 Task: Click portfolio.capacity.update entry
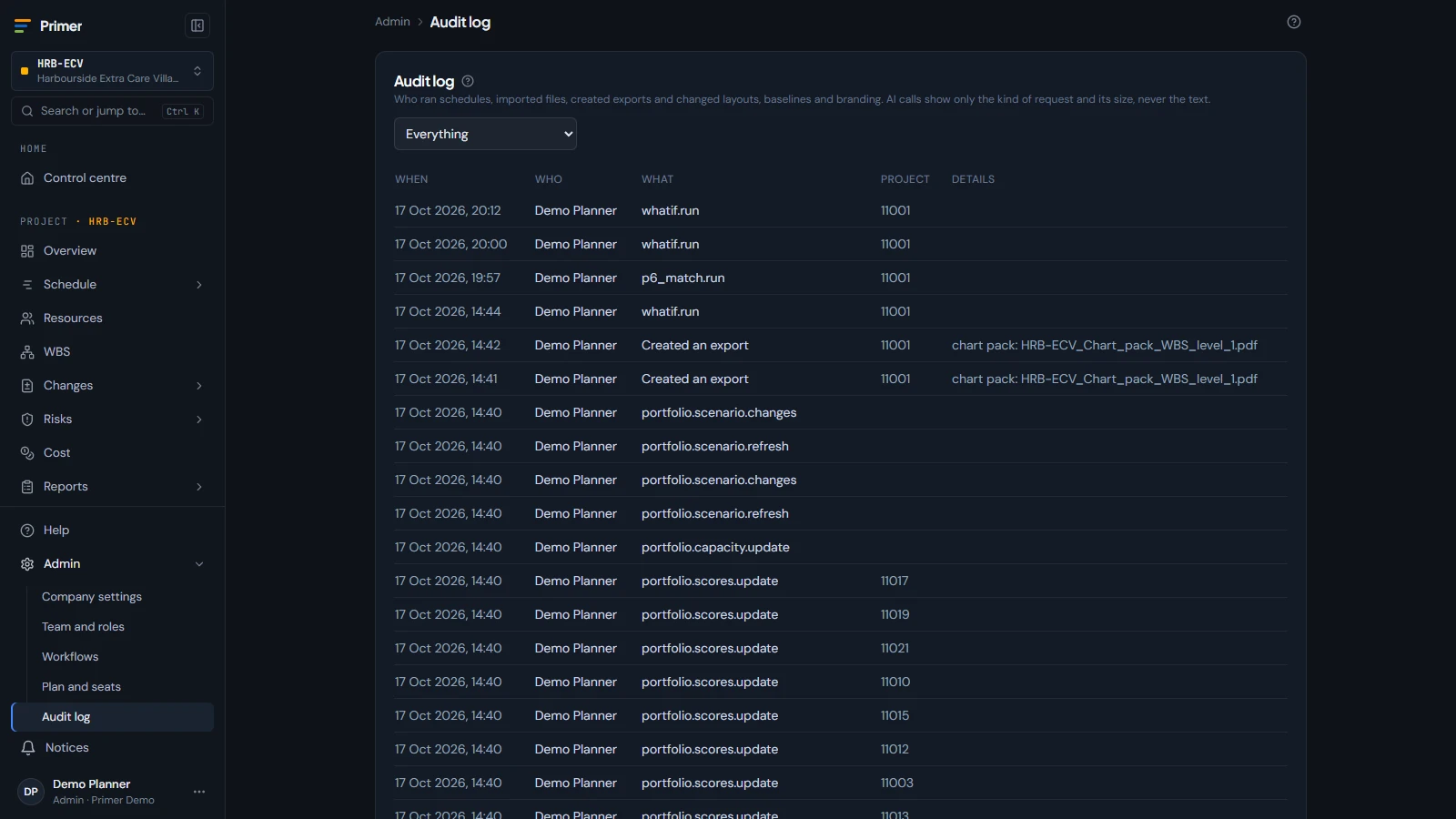point(715,548)
